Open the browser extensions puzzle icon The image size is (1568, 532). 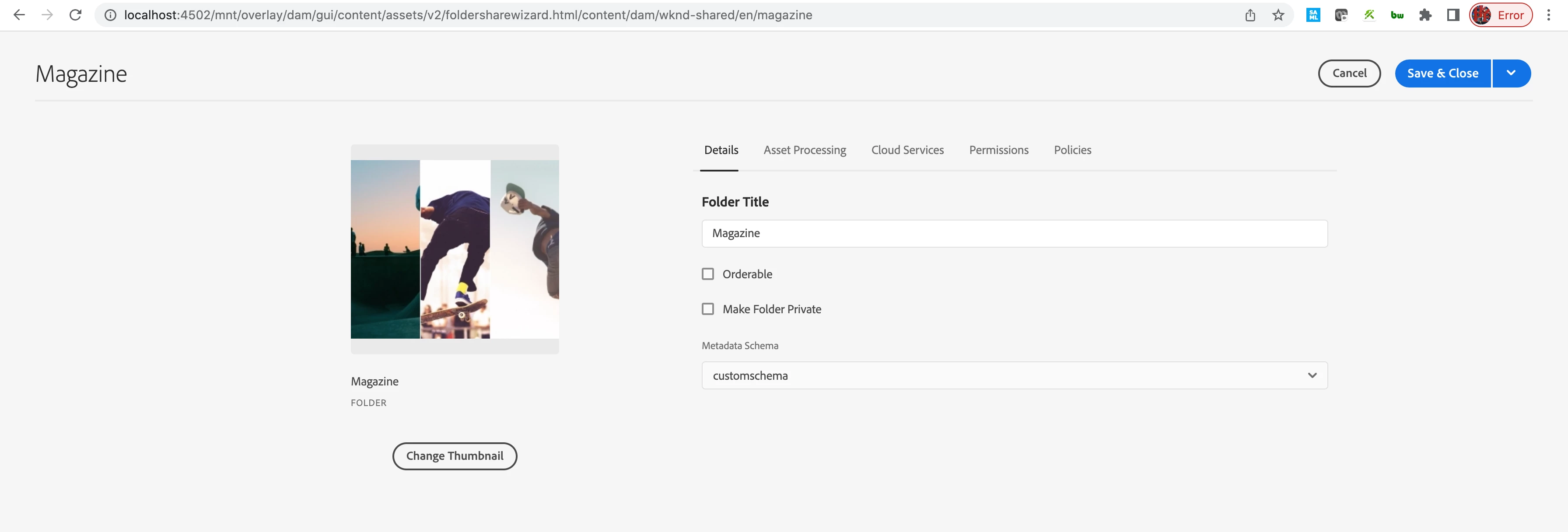pyautogui.click(x=1425, y=15)
